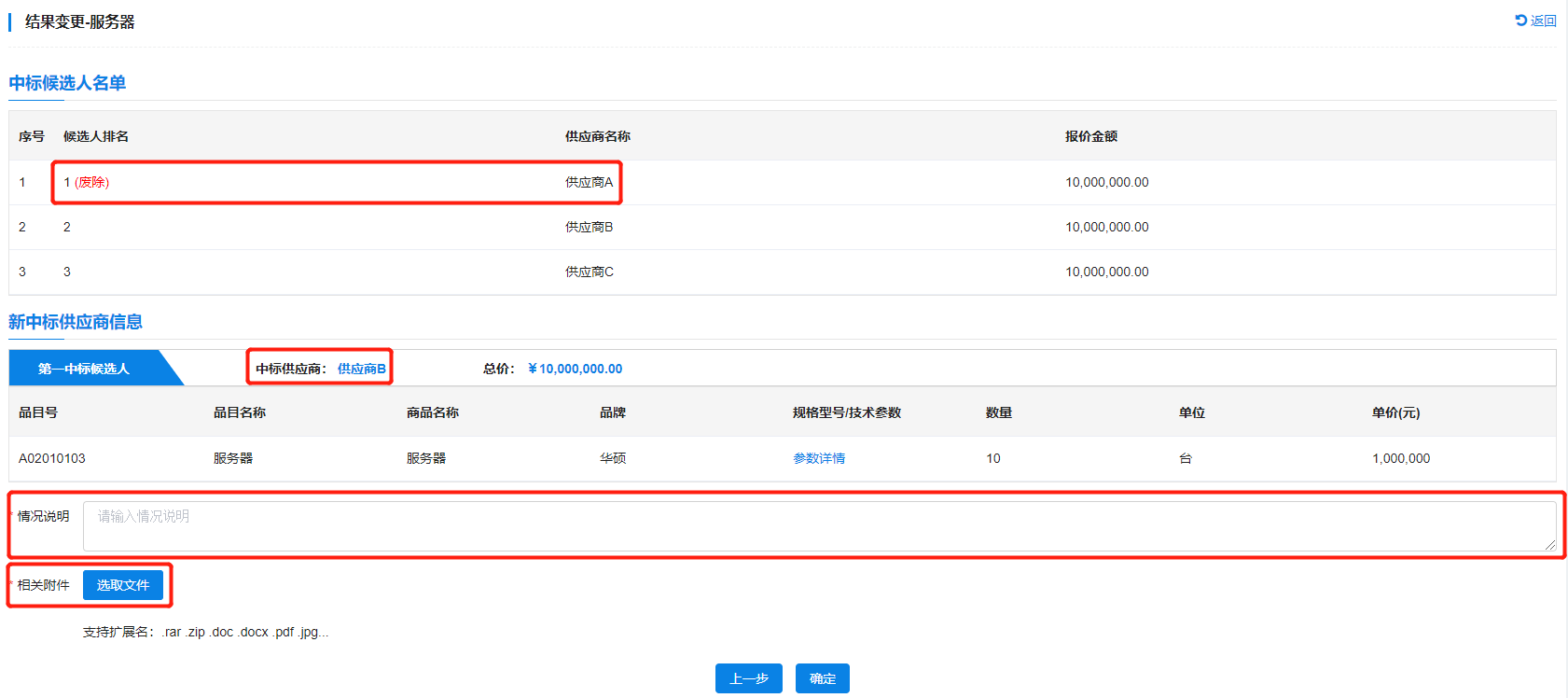The image size is (1568, 698).
Task: Open the 参数详情 link
Action: pyautogui.click(x=819, y=458)
